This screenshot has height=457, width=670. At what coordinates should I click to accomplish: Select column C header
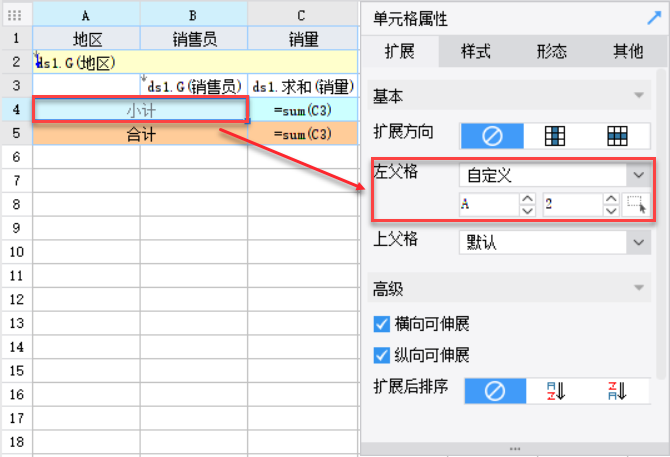click(302, 15)
